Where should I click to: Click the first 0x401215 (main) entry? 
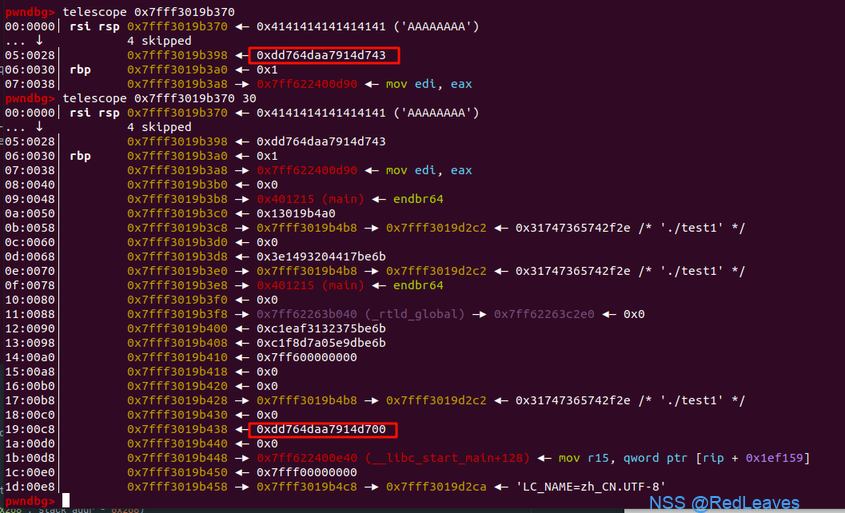pos(310,199)
